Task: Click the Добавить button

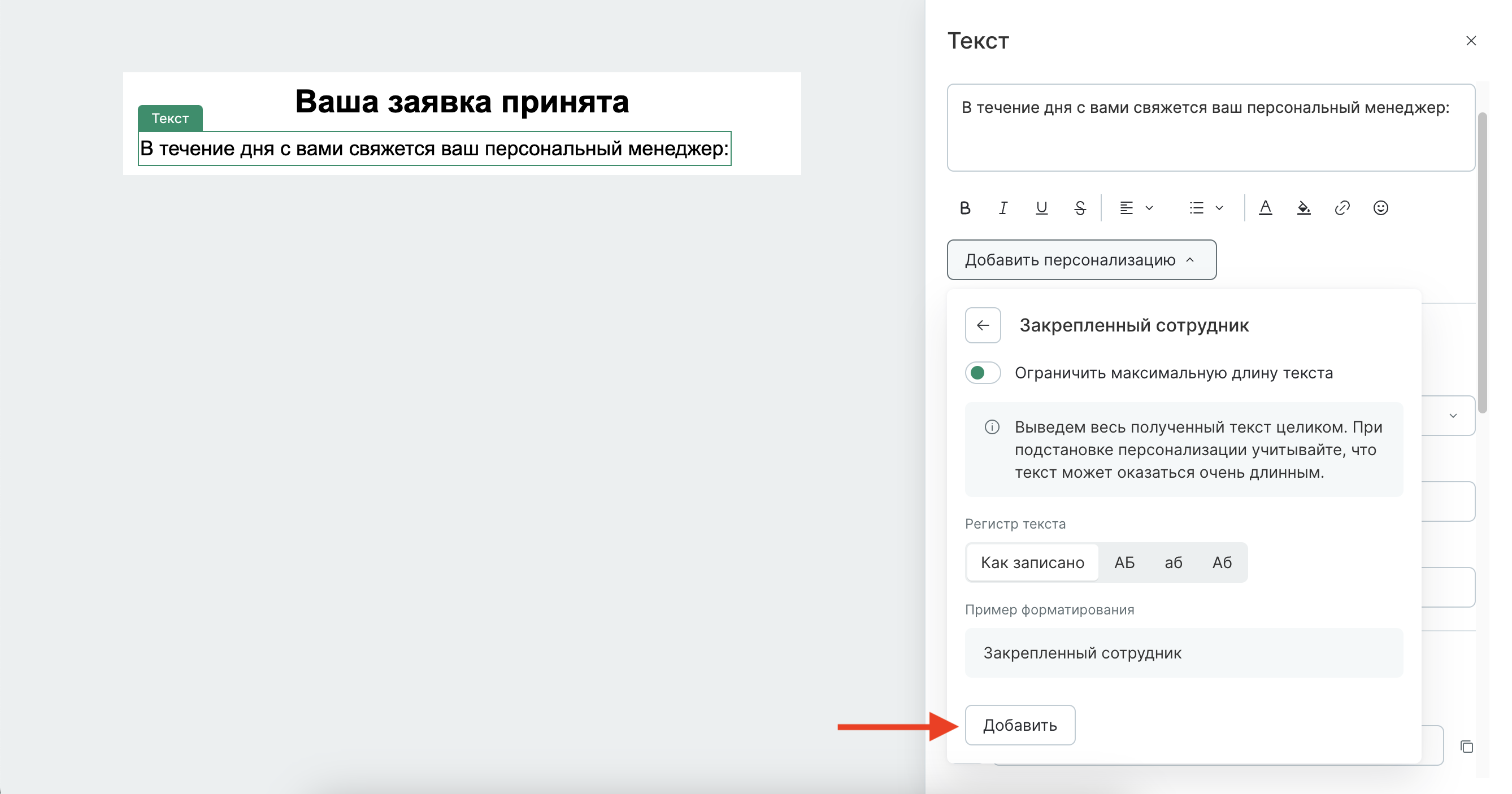Action: point(1020,725)
